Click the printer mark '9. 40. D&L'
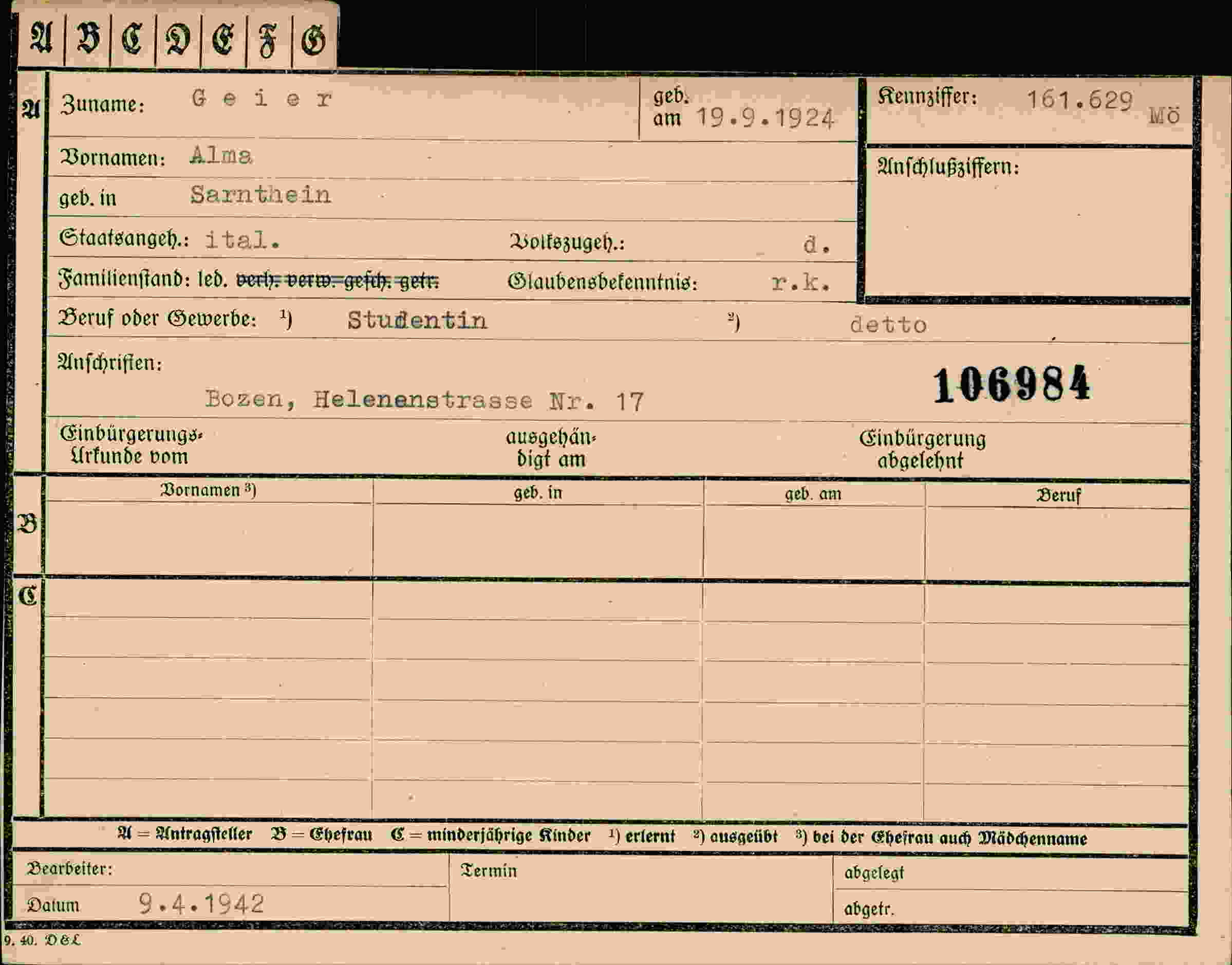 (42, 940)
